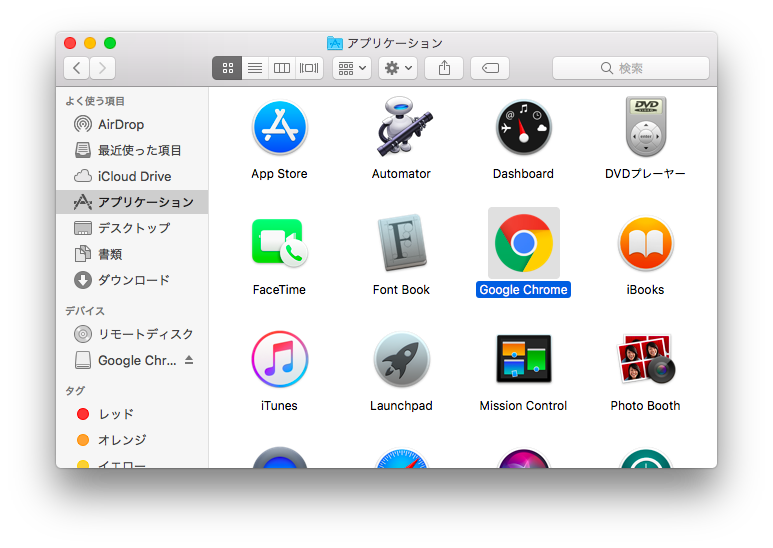The width and height of the screenshot is (773, 548).
Task: Open 書類 in the sidebar
Action: (x=132, y=254)
